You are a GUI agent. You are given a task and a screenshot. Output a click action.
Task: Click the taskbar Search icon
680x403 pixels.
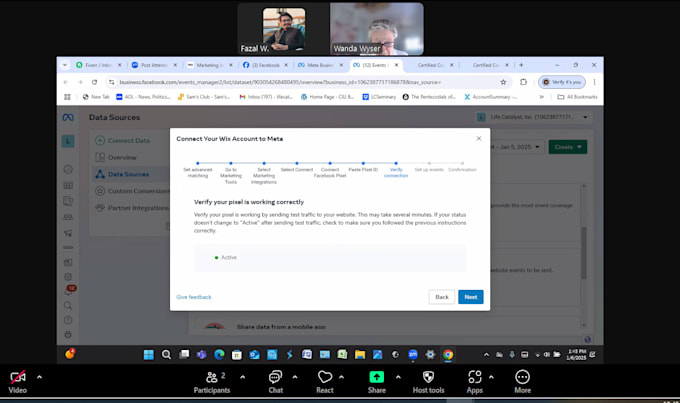[x=166, y=354]
